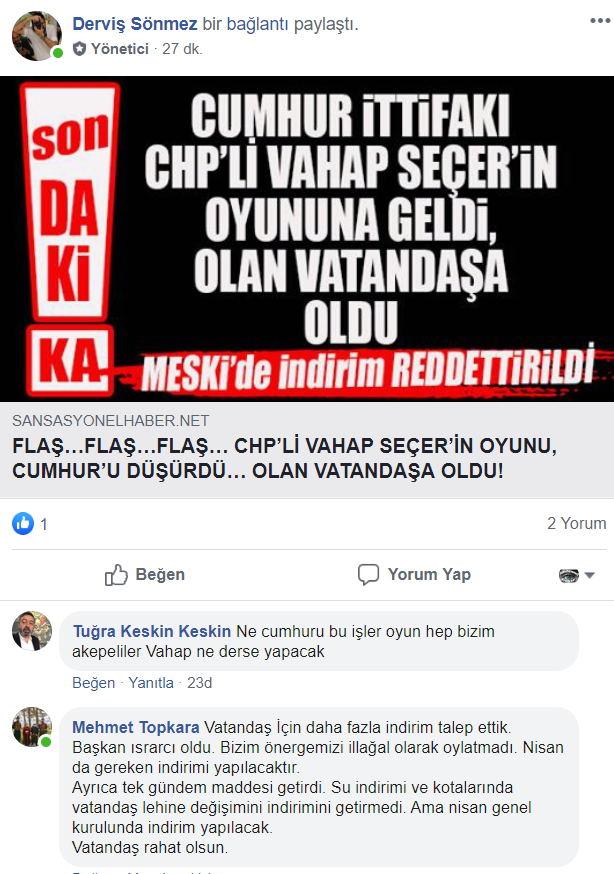Open Mehmet Topkara's name link
The image size is (614, 874).
136,727
